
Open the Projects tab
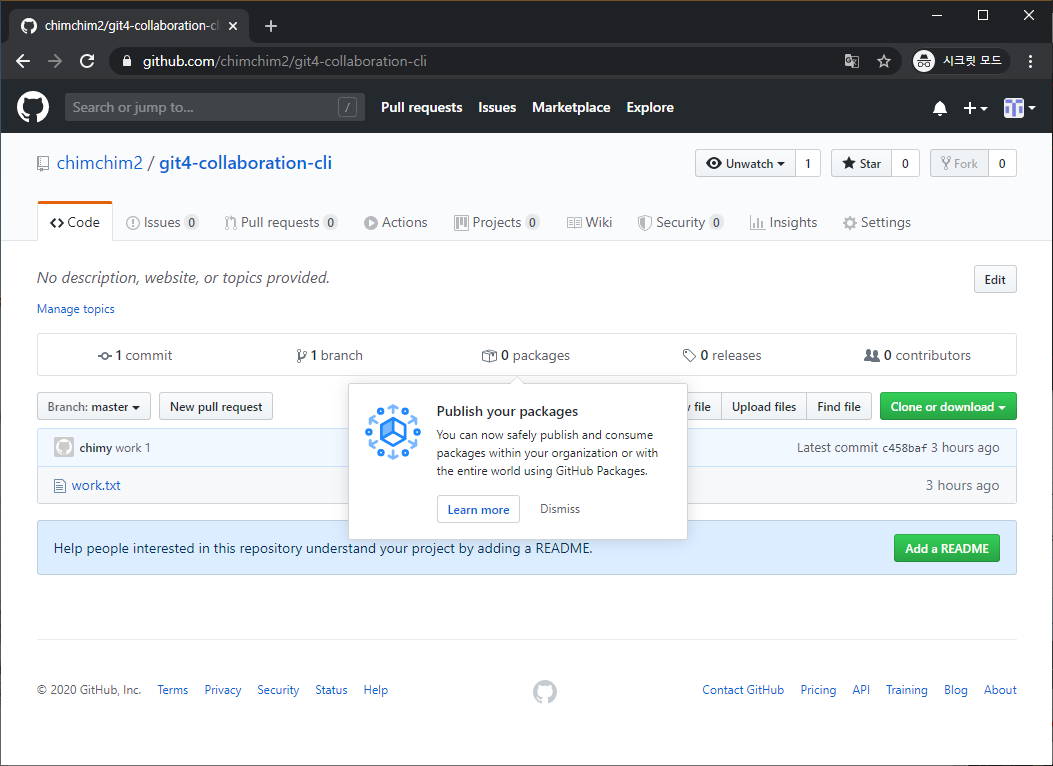(496, 222)
